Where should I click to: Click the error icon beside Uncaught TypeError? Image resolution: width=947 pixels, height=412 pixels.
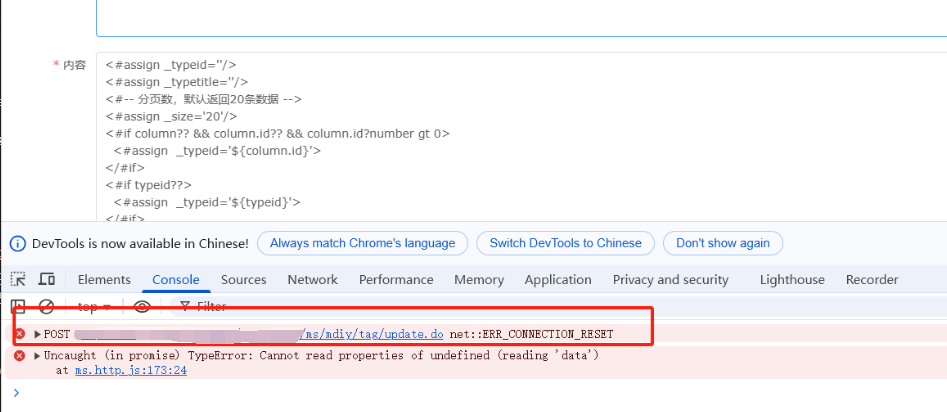tap(19, 356)
